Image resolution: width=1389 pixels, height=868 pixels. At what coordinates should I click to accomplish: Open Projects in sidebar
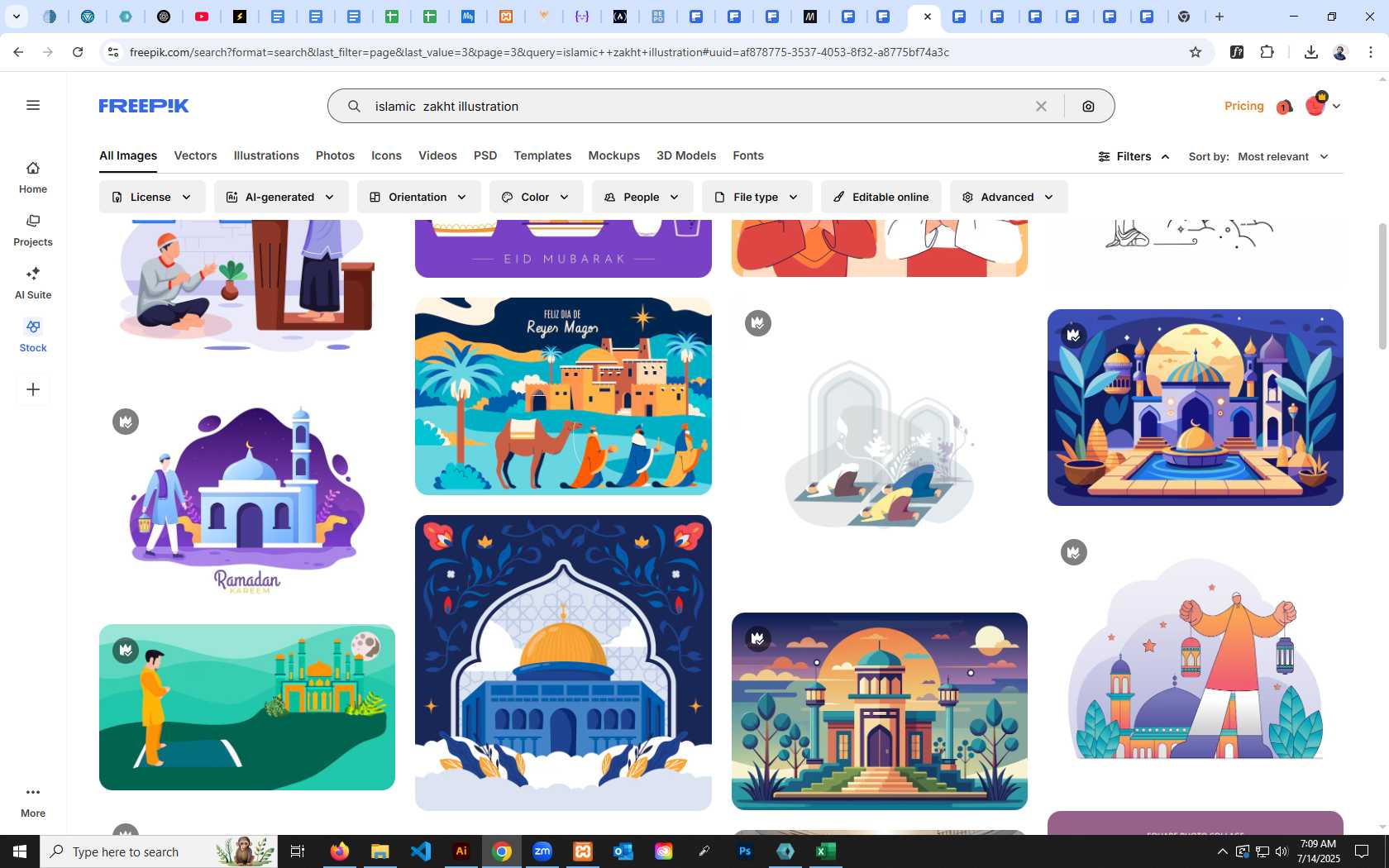pyautogui.click(x=33, y=231)
